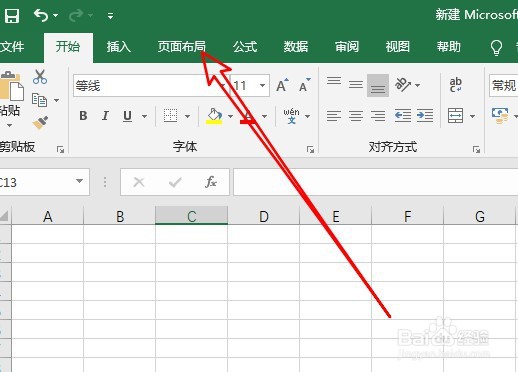Insert function using fx icon
This screenshot has height=372, width=518.
pos(211,182)
